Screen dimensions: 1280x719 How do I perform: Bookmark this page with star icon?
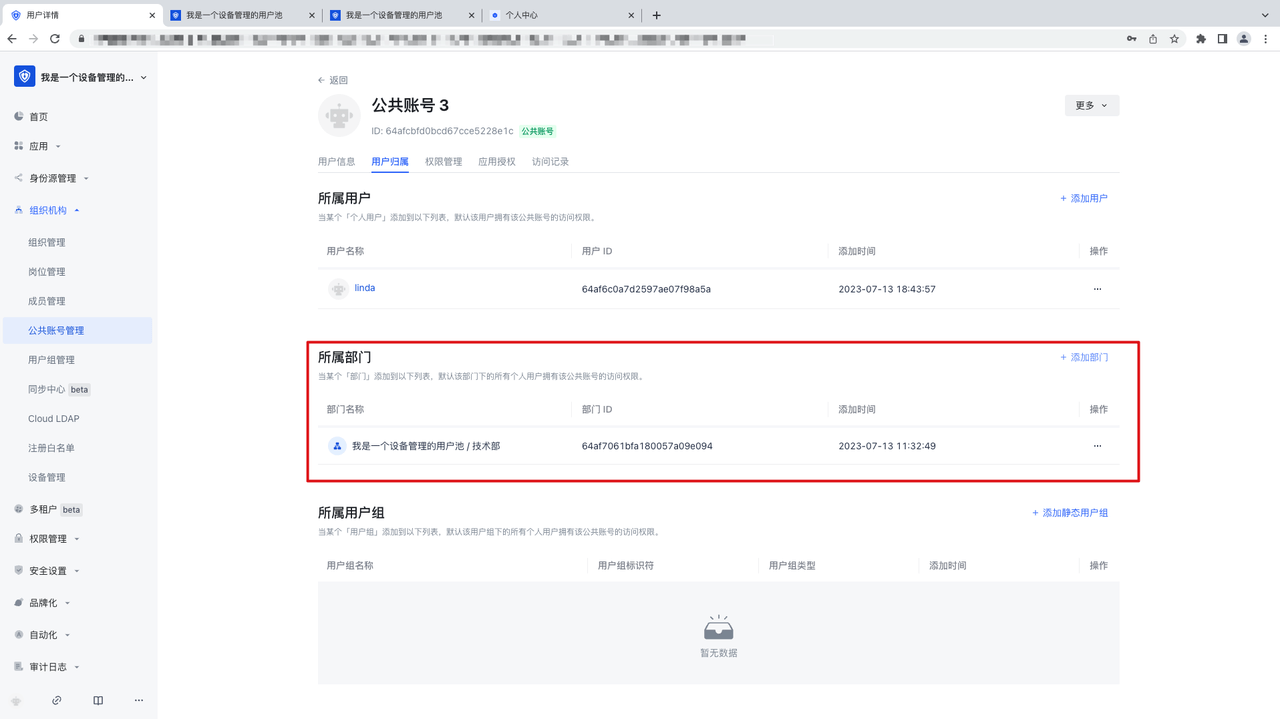[1174, 39]
